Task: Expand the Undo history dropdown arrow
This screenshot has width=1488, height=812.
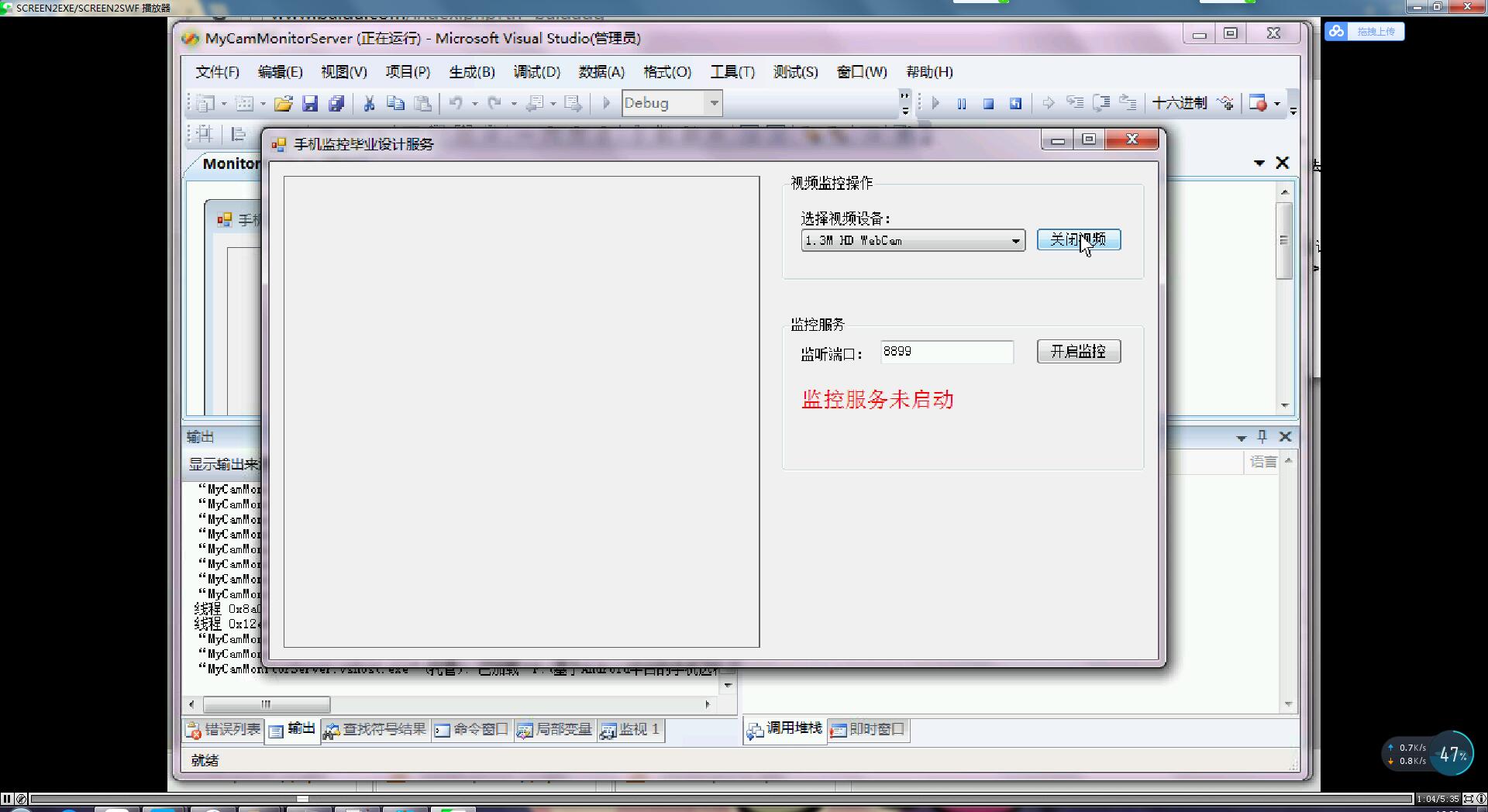Action: coord(474,104)
